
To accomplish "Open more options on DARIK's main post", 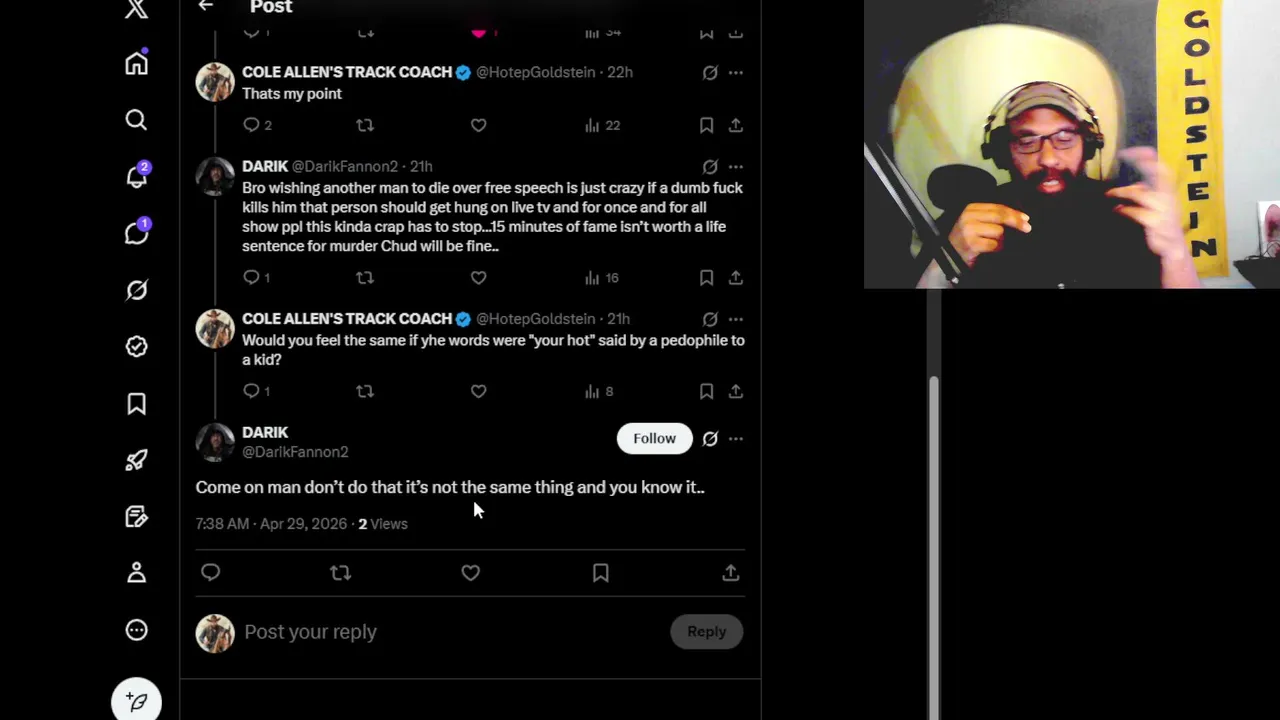I will pos(736,438).
